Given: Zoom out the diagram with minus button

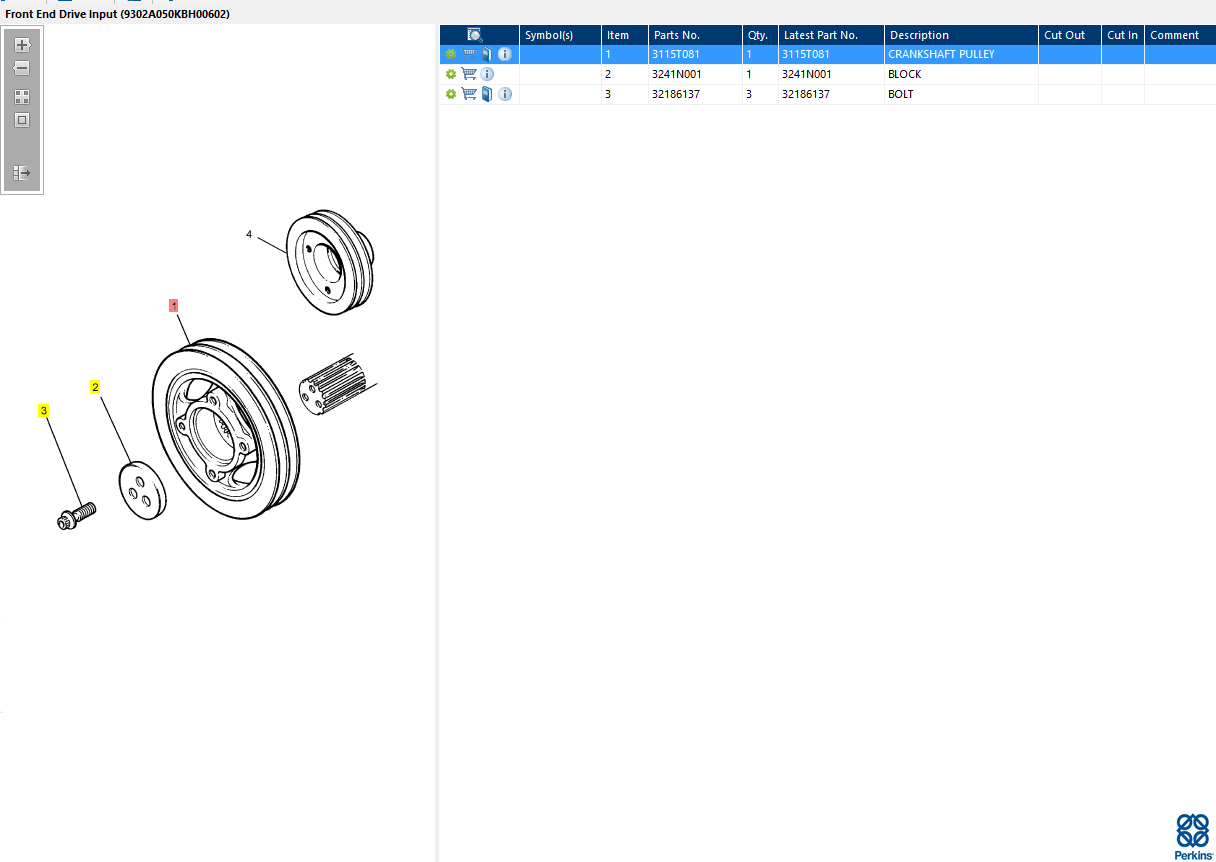Looking at the screenshot, I should click(x=22, y=68).
